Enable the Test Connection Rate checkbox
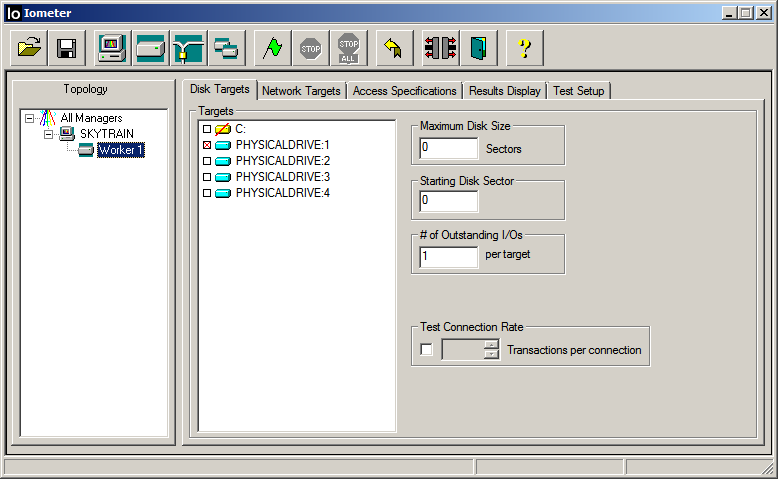The width and height of the screenshot is (778, 479). [x=426, y=349]
